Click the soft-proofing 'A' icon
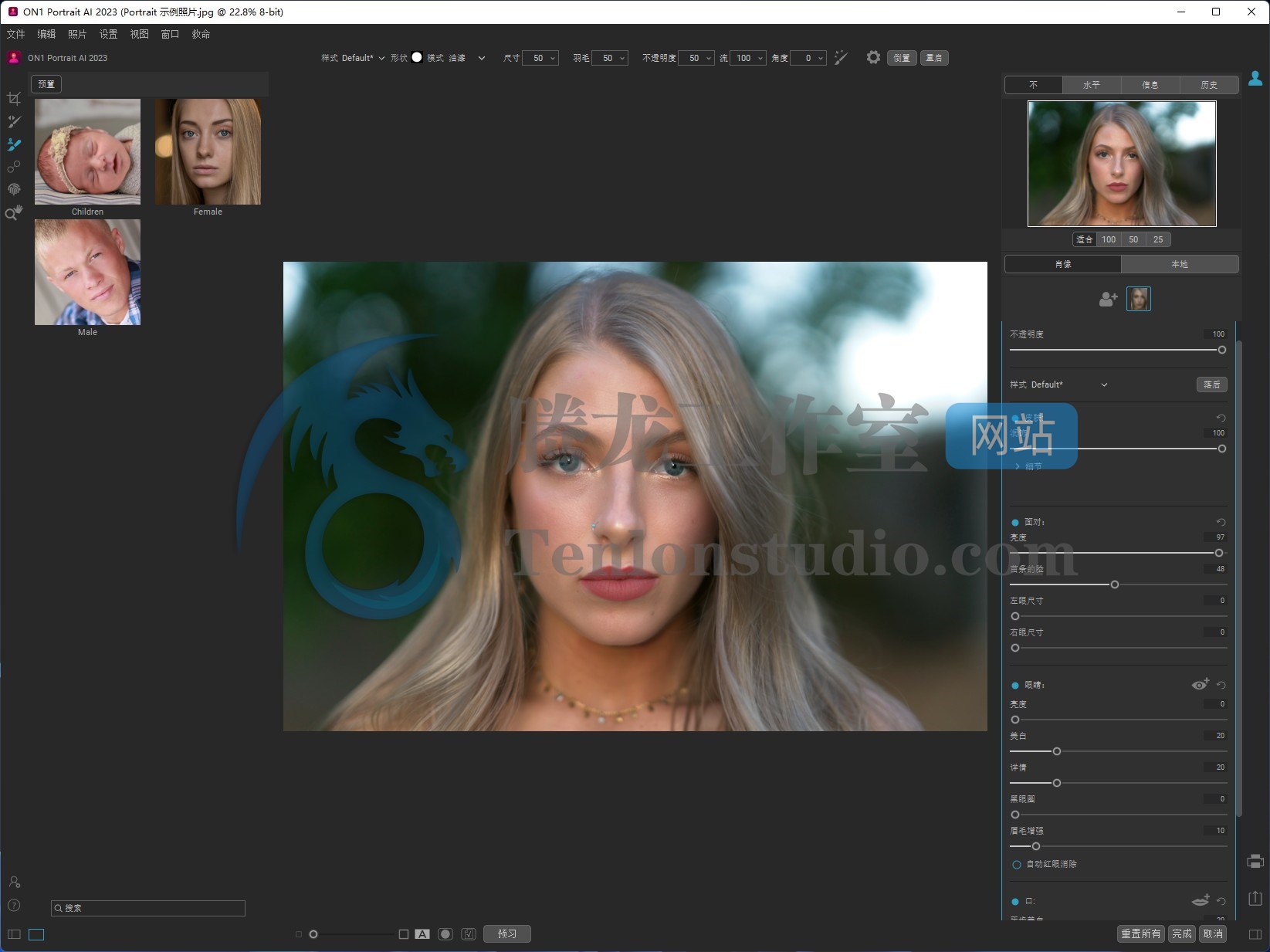 point(422,934)
